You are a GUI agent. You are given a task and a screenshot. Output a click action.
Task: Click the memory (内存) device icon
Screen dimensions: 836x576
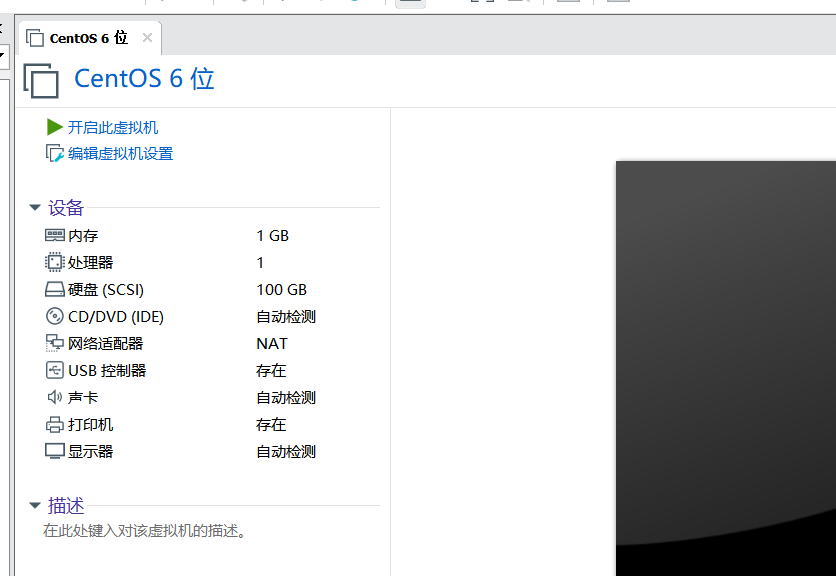pyautogui.click(x=54, y=235)
